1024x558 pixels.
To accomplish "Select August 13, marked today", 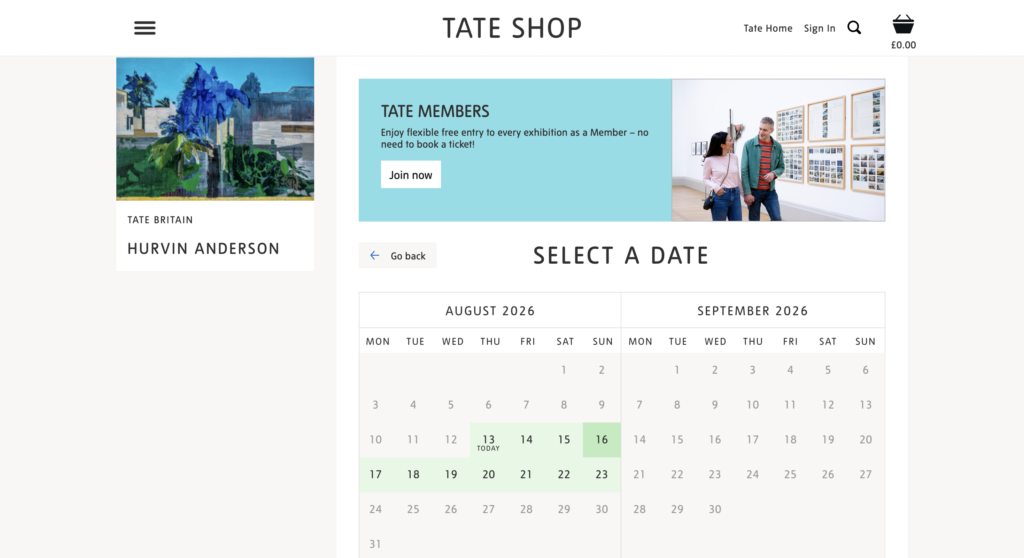I will 488,440.
